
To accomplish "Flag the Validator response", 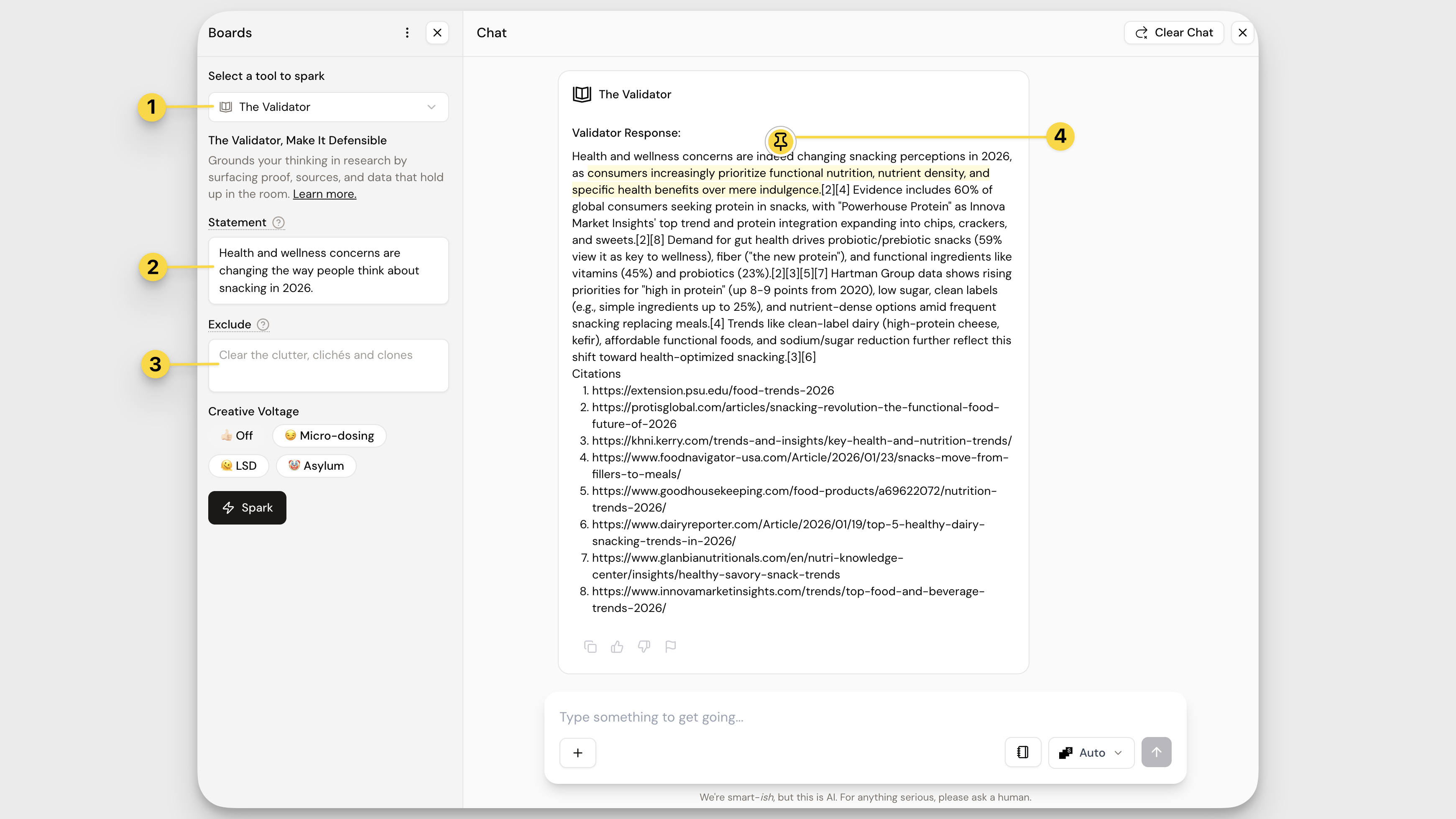I will click(x=670, y=646).
